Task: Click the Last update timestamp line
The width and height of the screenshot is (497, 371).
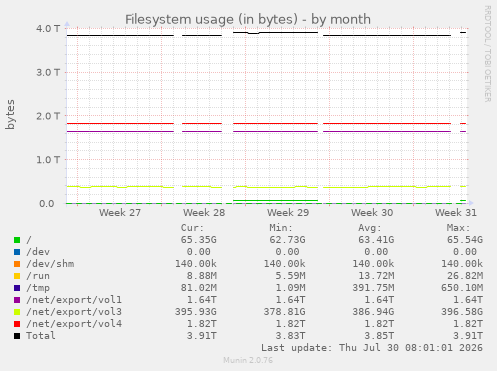Action: click(x=372, y=348)
